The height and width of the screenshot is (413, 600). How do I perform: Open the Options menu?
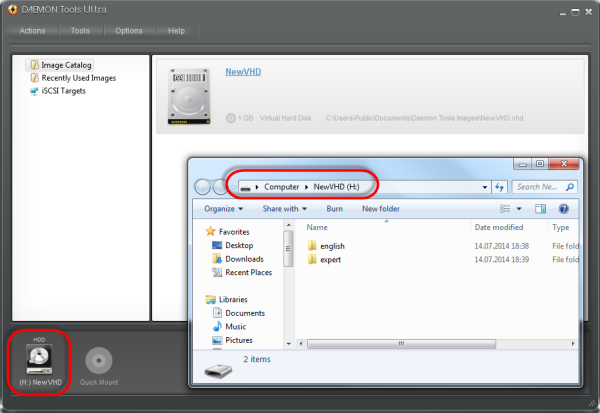(129, 31)
